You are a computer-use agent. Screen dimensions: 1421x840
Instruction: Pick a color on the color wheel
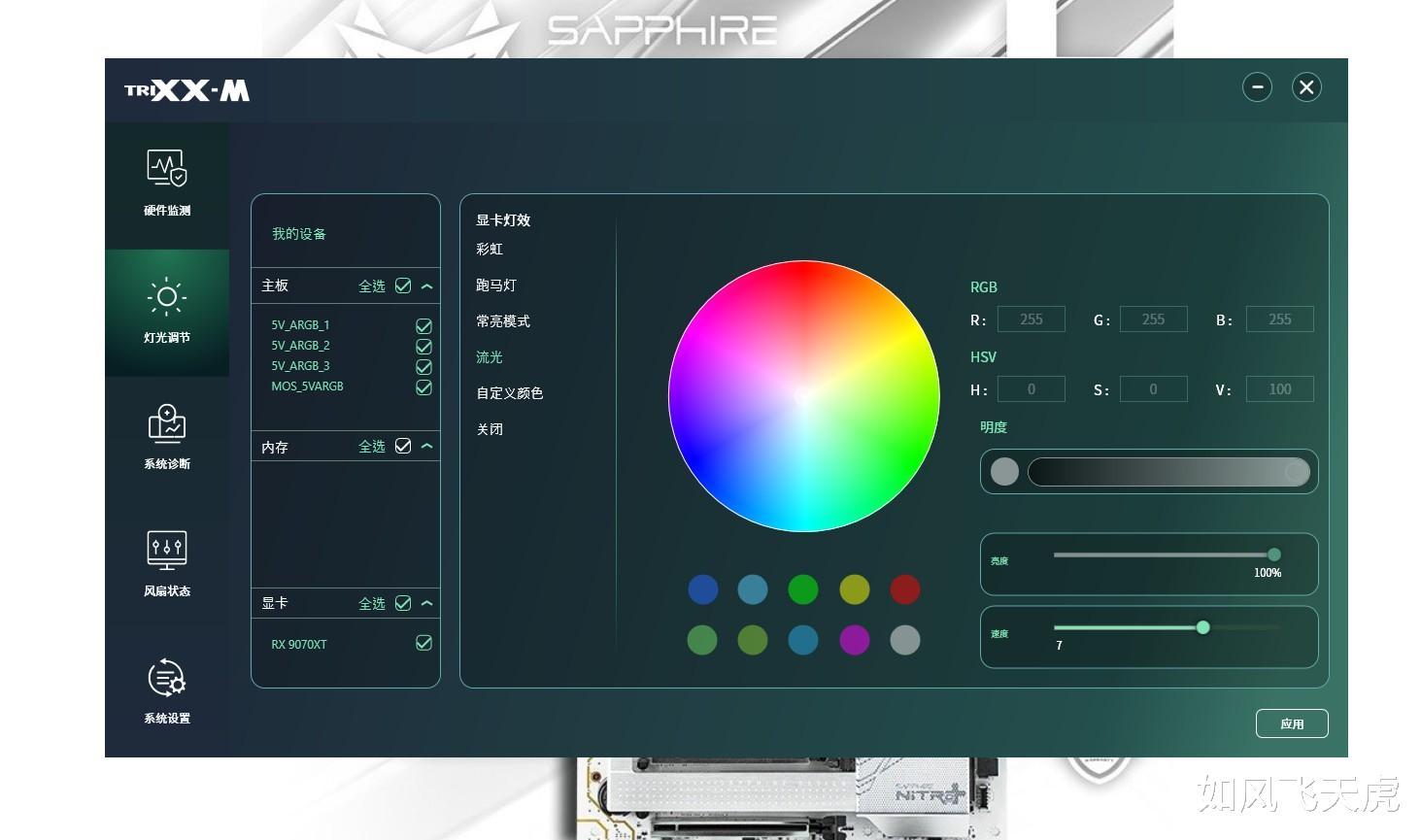(804, 396)
